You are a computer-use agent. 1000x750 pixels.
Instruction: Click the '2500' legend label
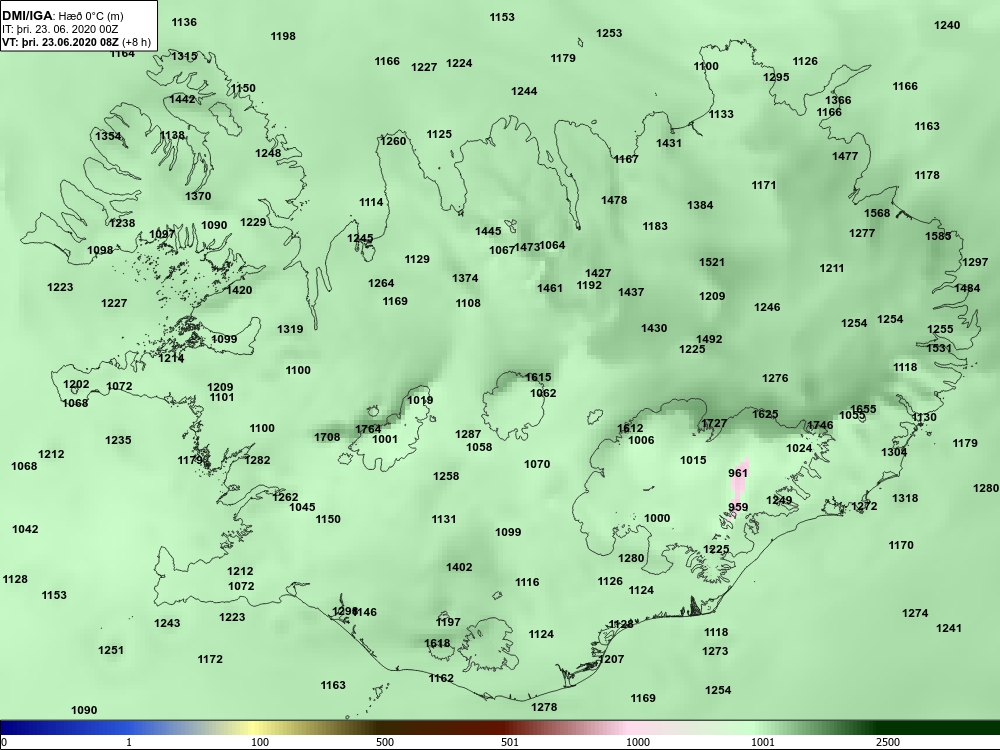(888, 742)
